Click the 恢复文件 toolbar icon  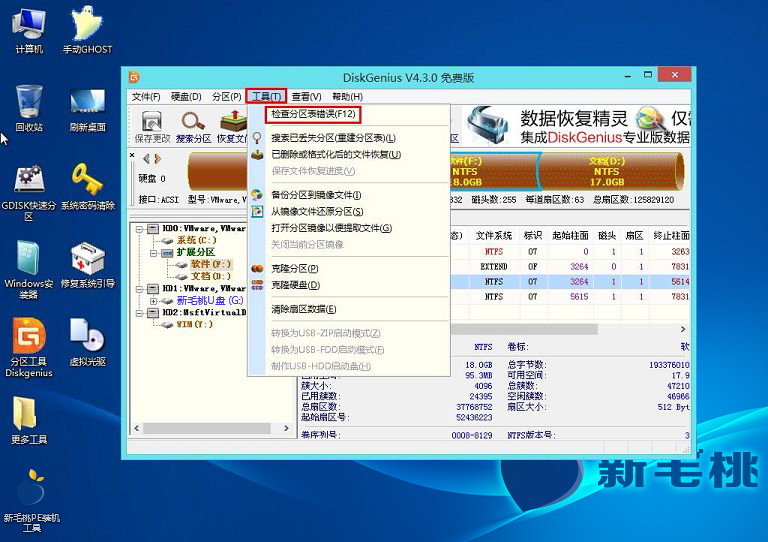click(x=233, y=127)
